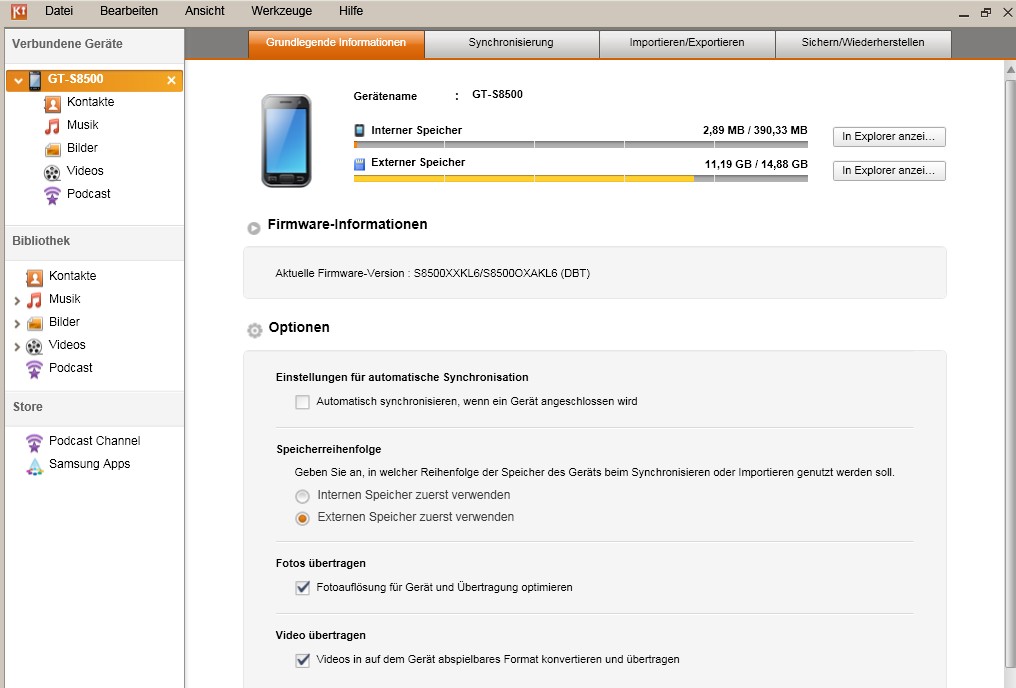Click the Optionen gear icon
Image resolution: width=1016 pixels, height=688 pixels.
(x=255, y=330)
